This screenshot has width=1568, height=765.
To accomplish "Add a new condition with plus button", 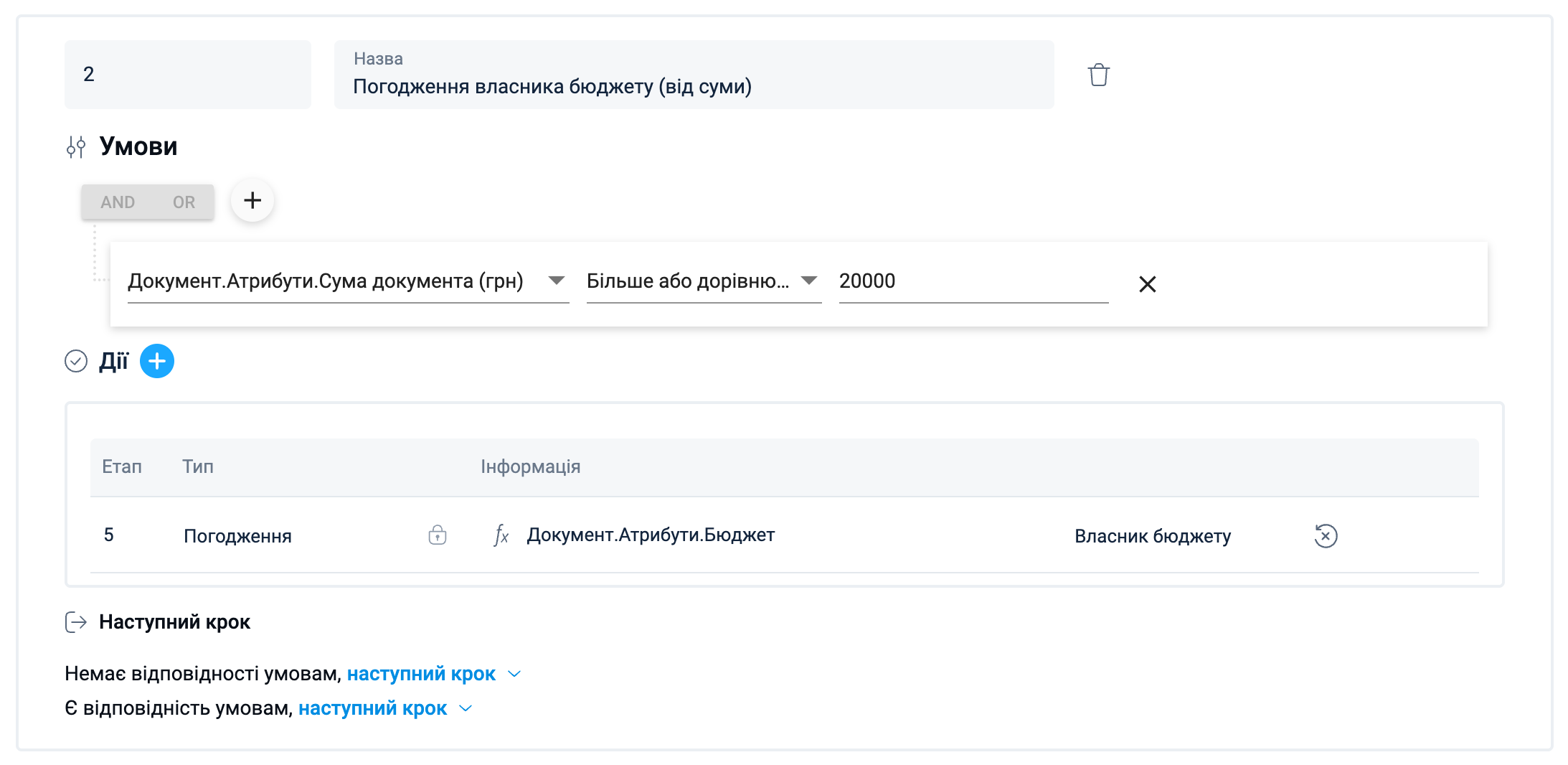I will (252, 201).
